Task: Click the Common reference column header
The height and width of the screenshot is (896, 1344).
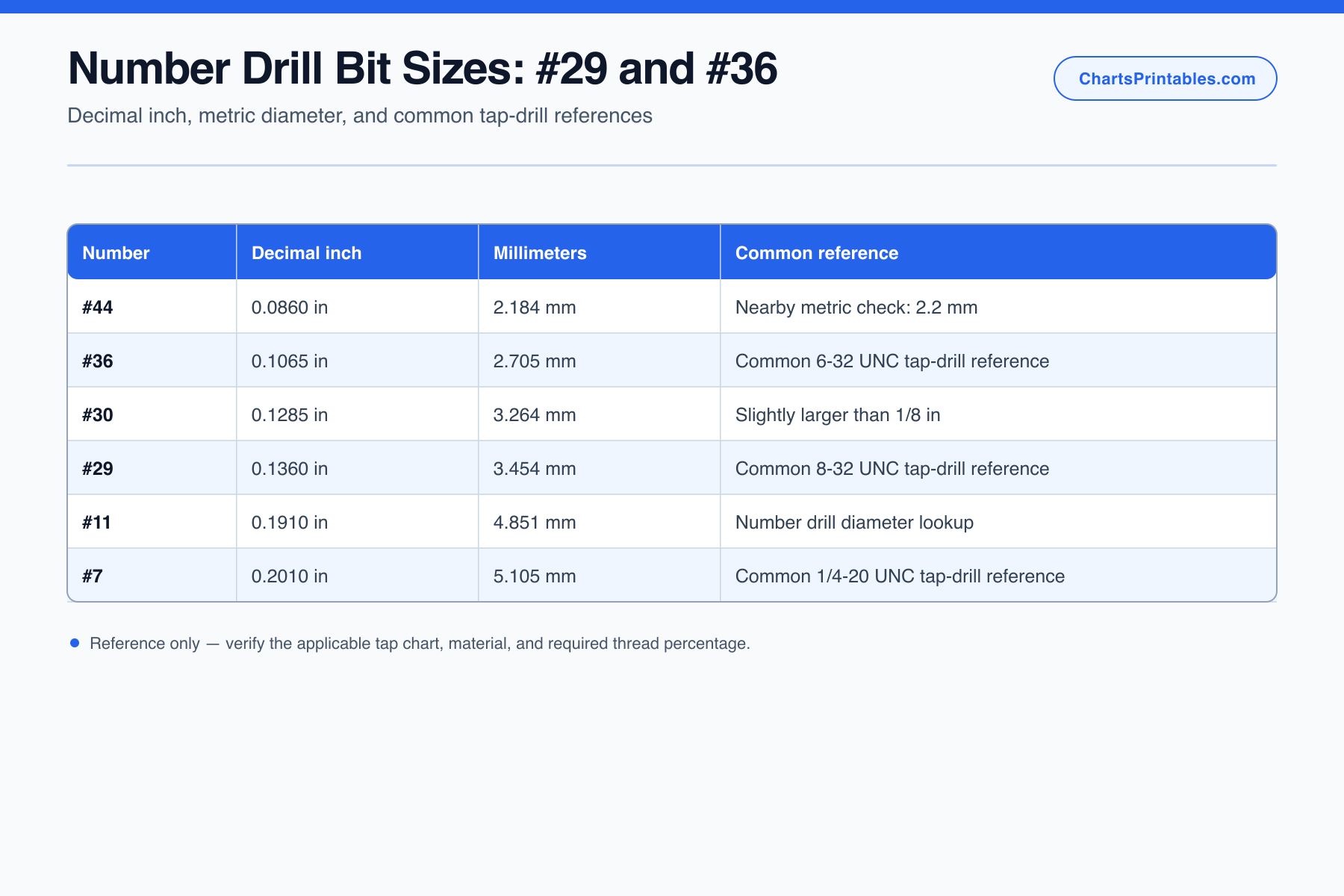Action: point(998,252)
